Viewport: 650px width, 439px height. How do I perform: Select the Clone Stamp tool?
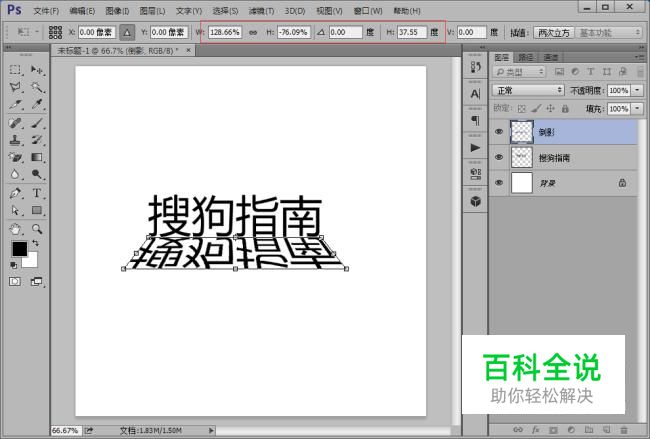point(15,140)
